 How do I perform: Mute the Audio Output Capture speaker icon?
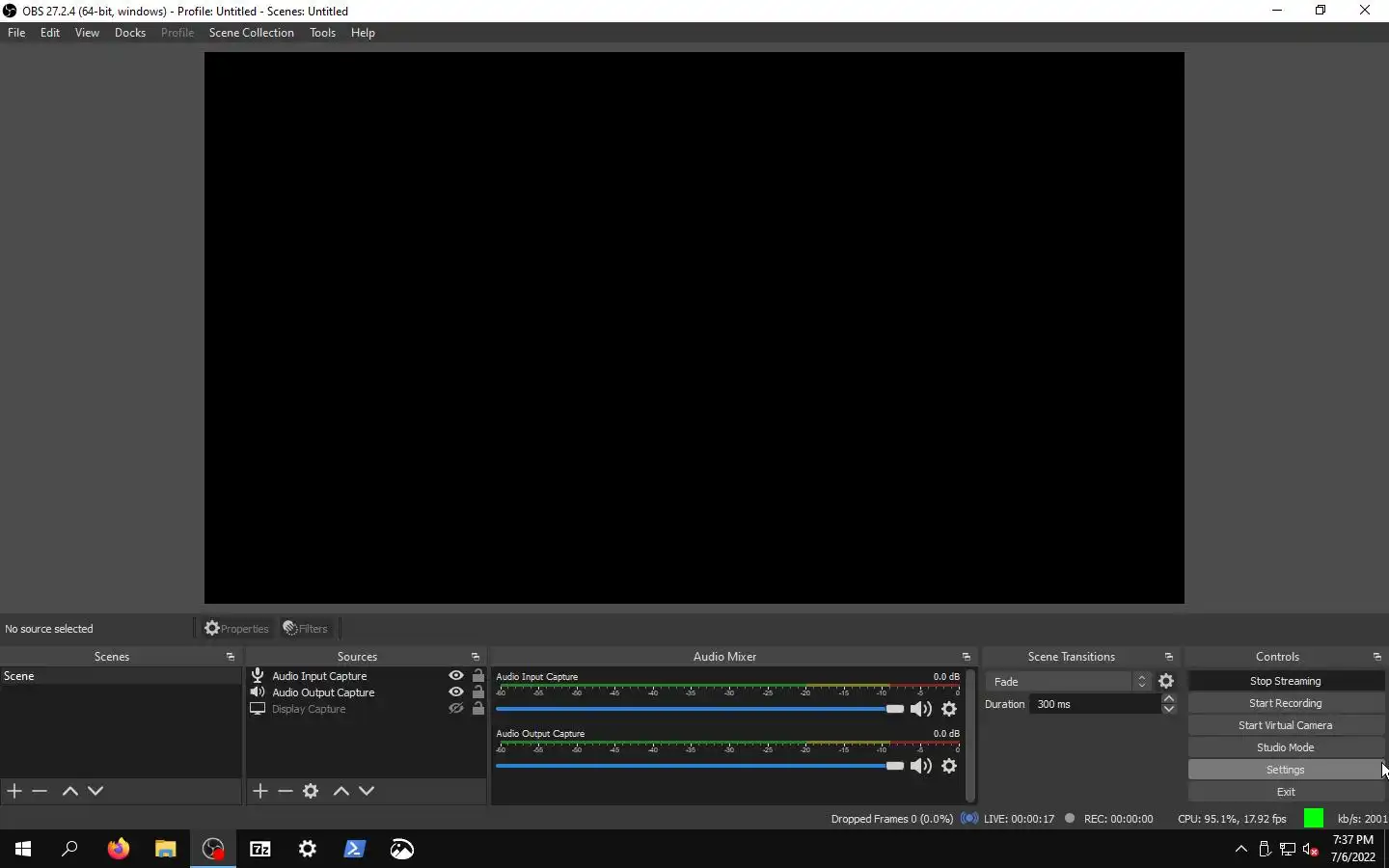tap(921, 766)
